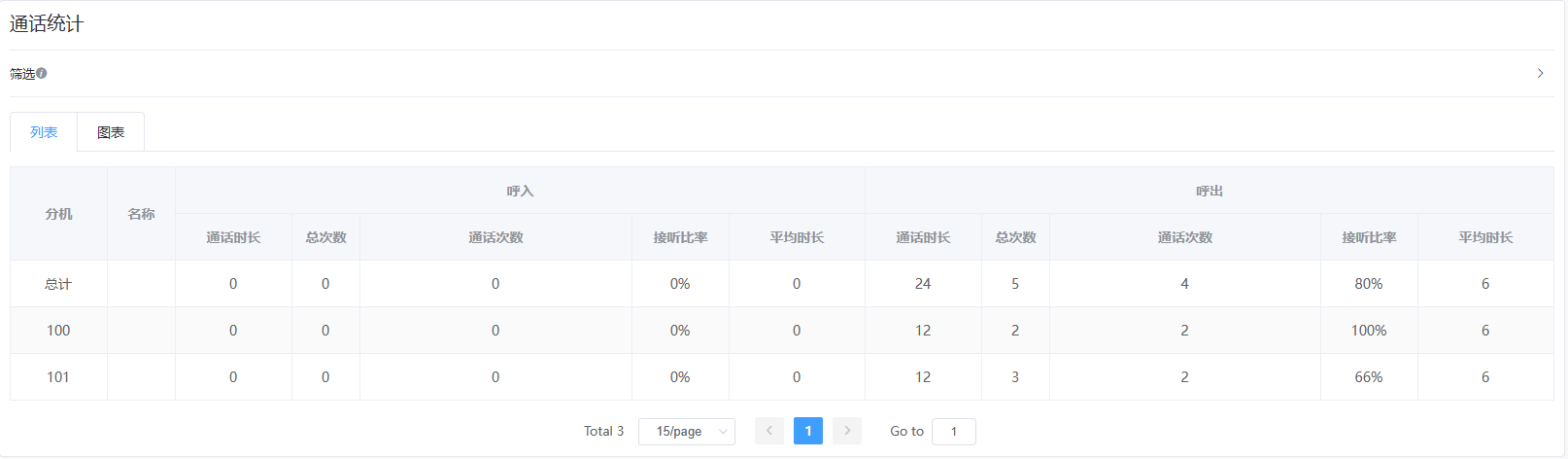
Task: Select page 1 in pagination
Action: click(808, 431)
